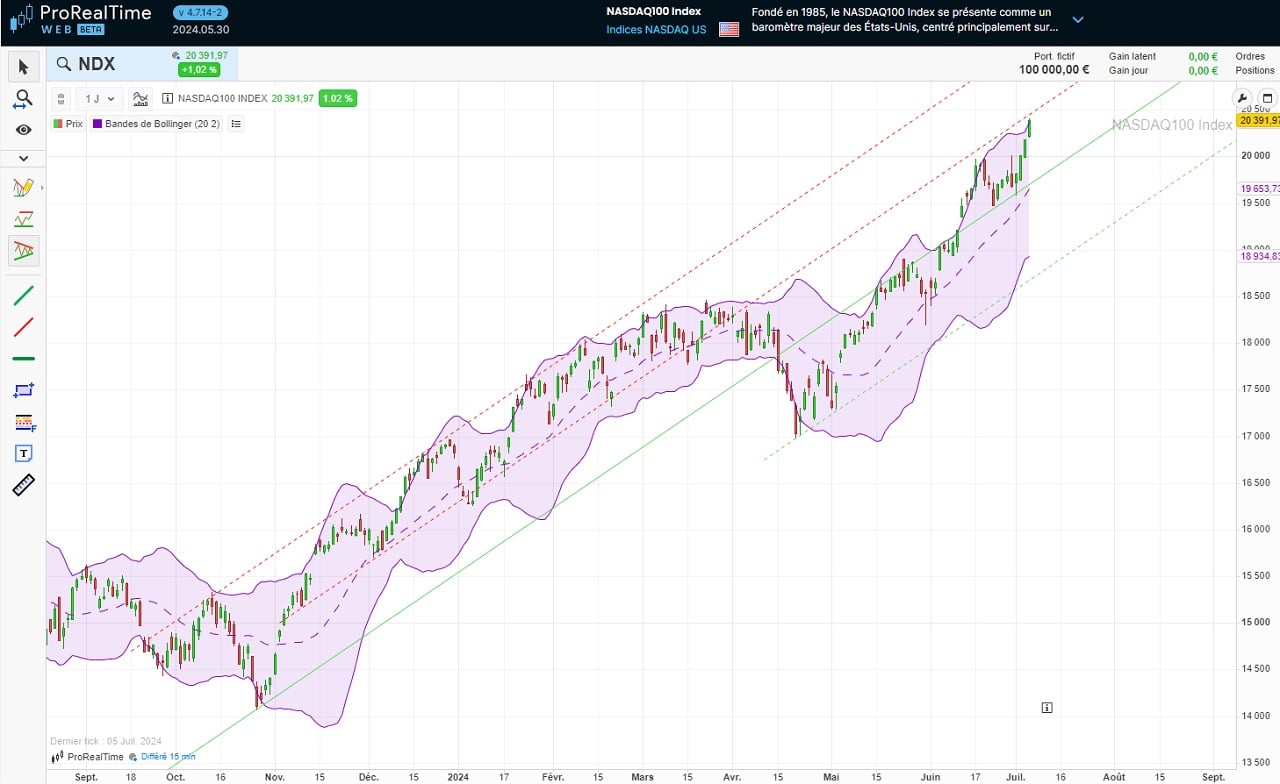Collapse the sidebar chevron below the eye
1280x784 pixels.
[24, 158]
